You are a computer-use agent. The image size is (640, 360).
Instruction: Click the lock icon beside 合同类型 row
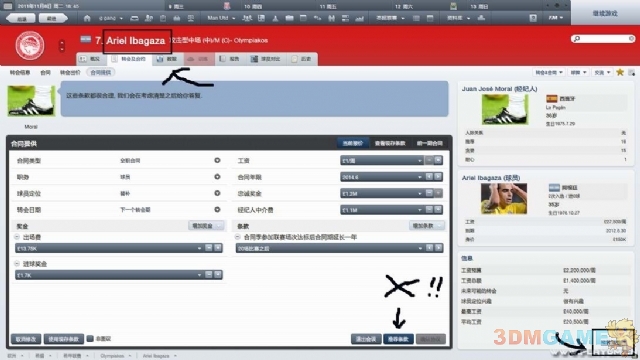(x=217, y=160)
